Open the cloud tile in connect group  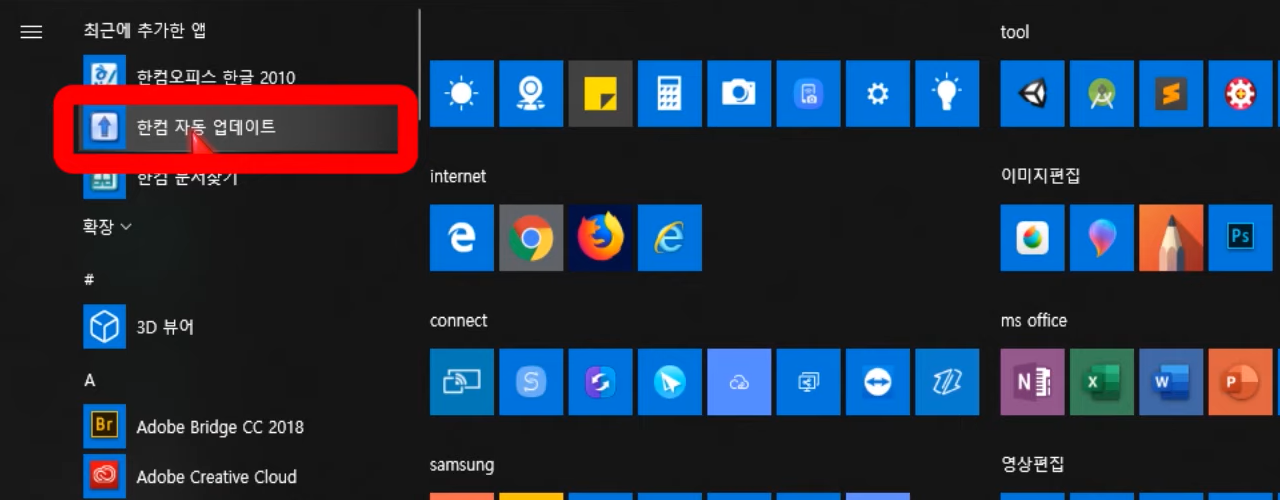coord(739,382)
